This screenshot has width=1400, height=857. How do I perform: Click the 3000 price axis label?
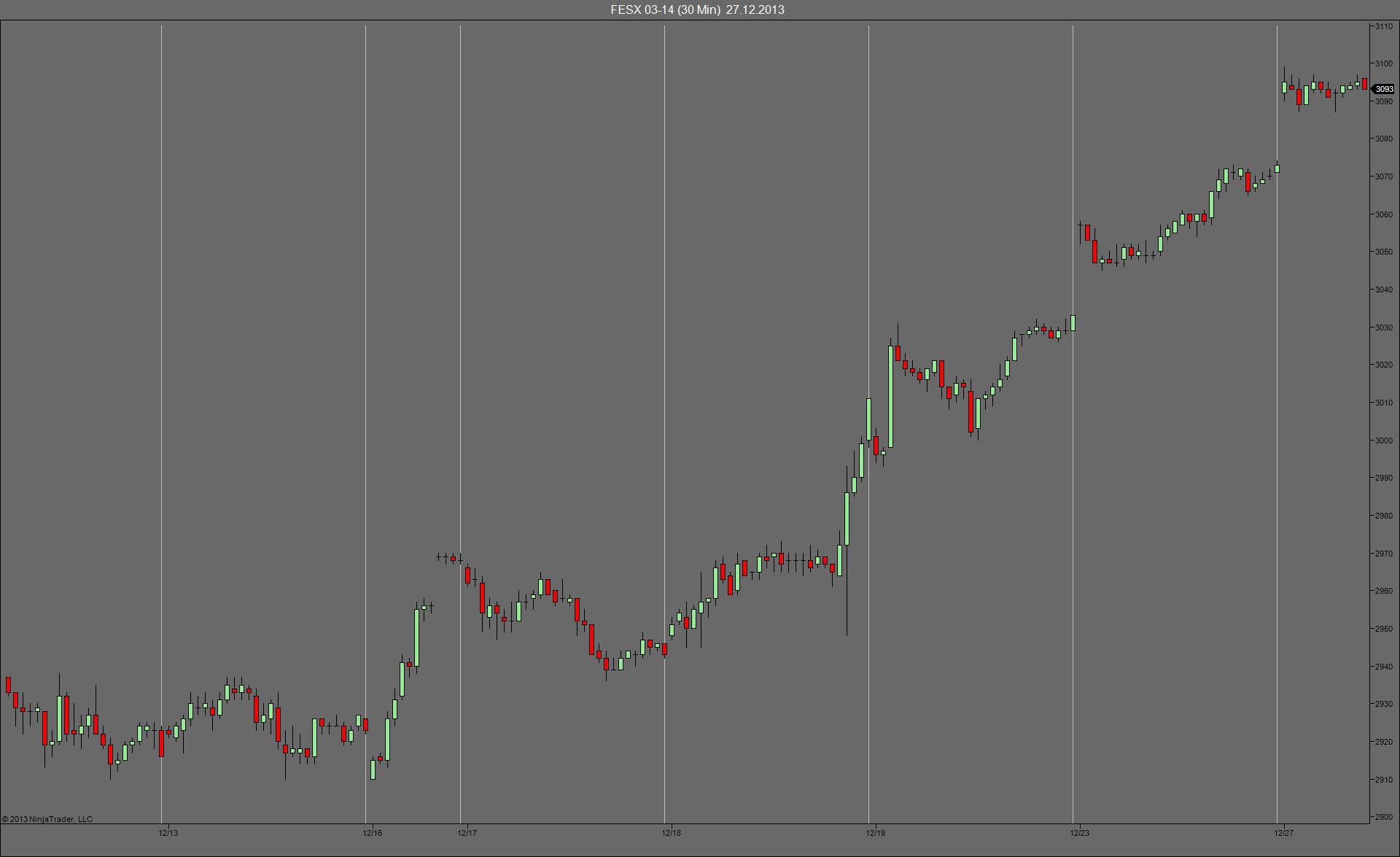pos(1383,441)
